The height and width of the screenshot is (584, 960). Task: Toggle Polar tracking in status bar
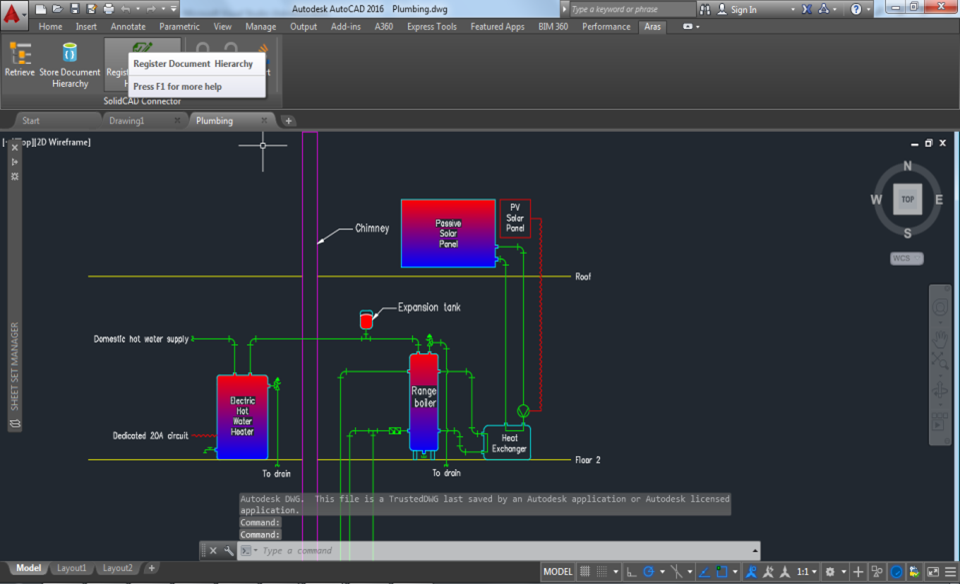click(648, 572)
